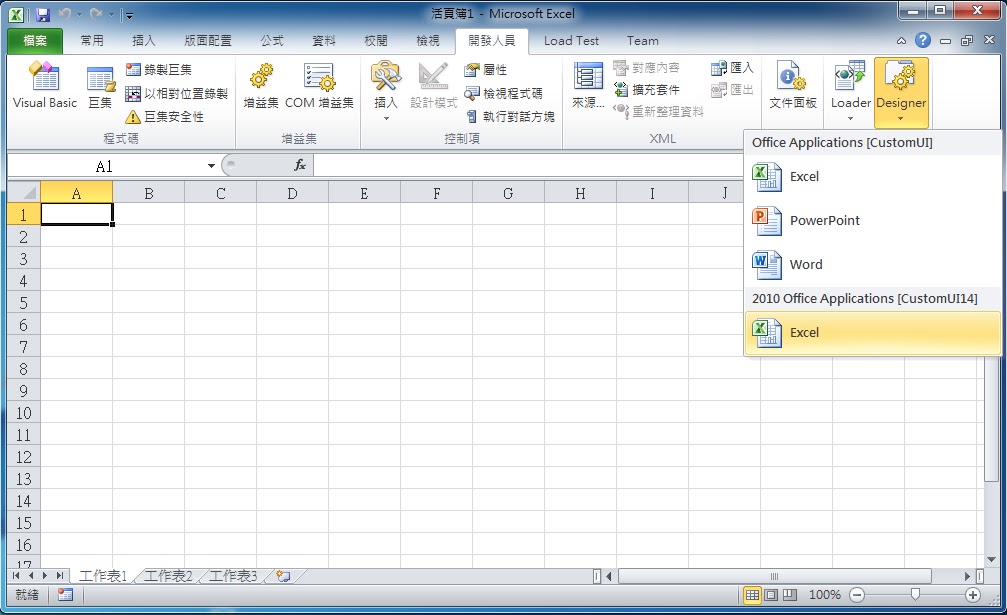The height and width of the screenshot is (615, 1007).
Task: Select column H header
Action: (x=580, y=193)
